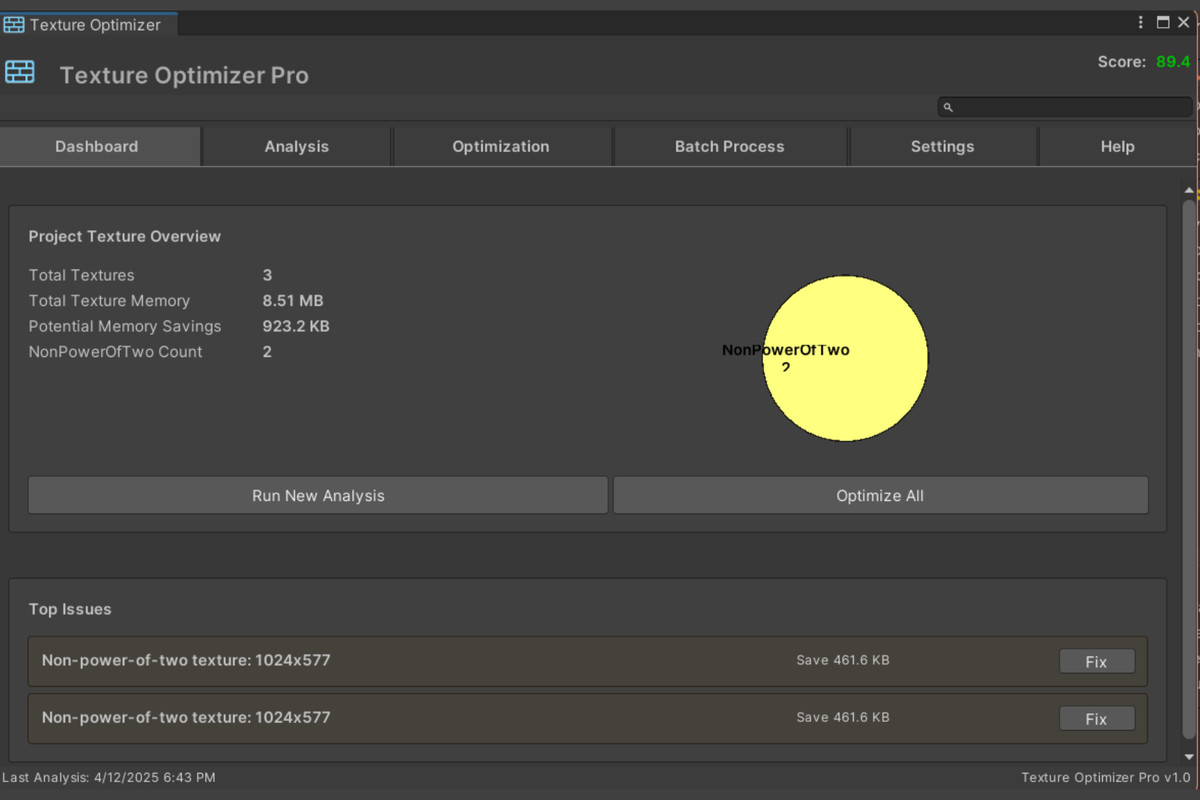Maximize the Texture Optimizer window

click(1163, 22)
